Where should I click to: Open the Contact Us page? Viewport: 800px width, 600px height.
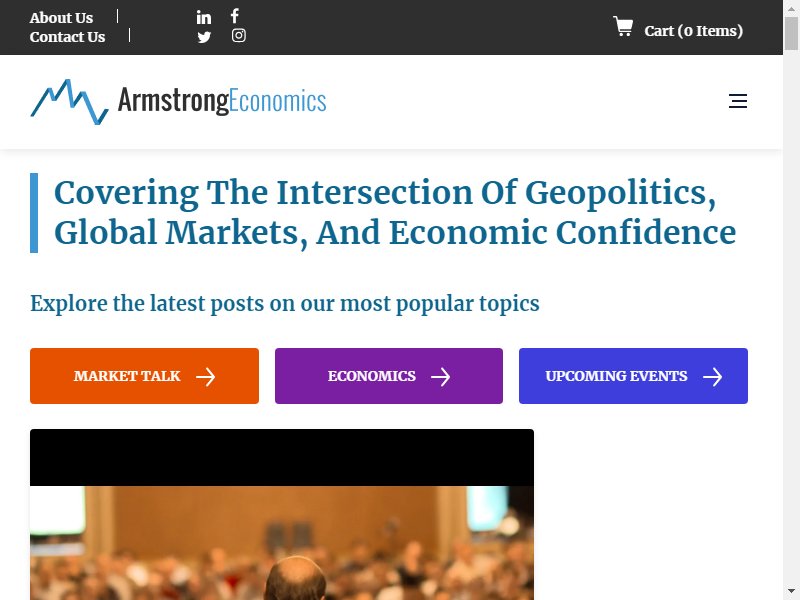point(67,37)
